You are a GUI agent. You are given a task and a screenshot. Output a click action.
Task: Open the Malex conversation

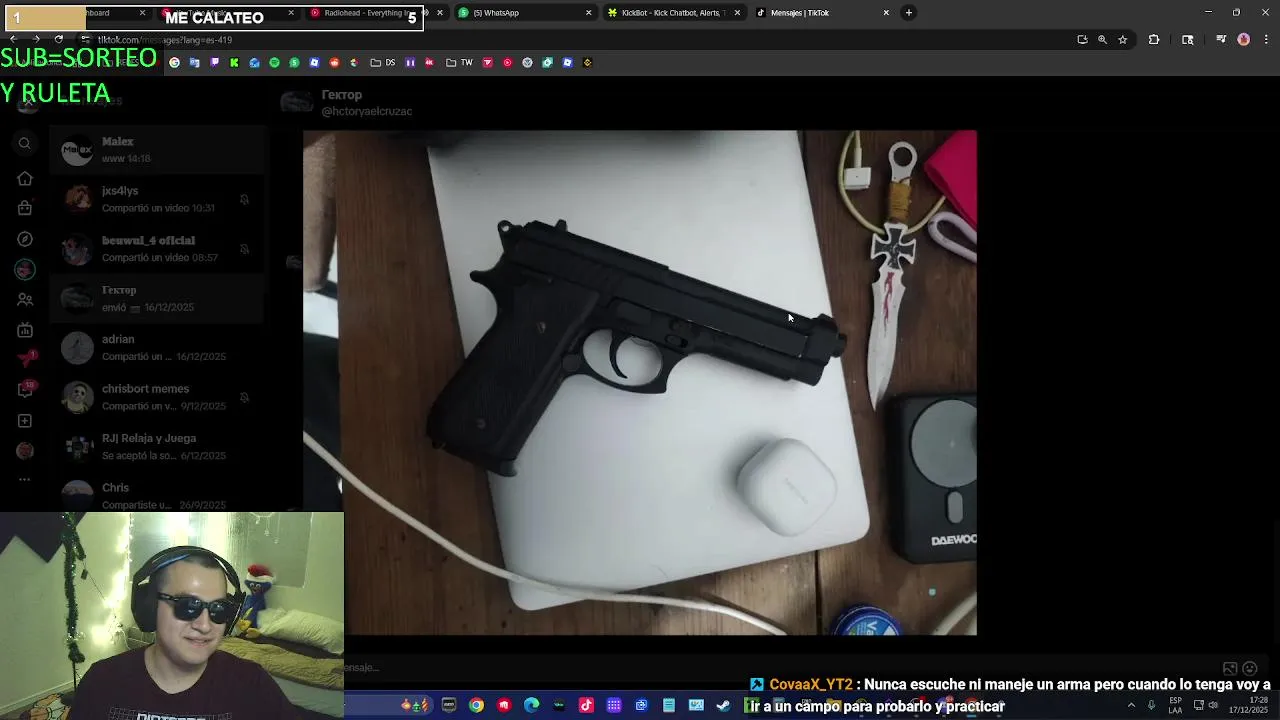[157, 151]
